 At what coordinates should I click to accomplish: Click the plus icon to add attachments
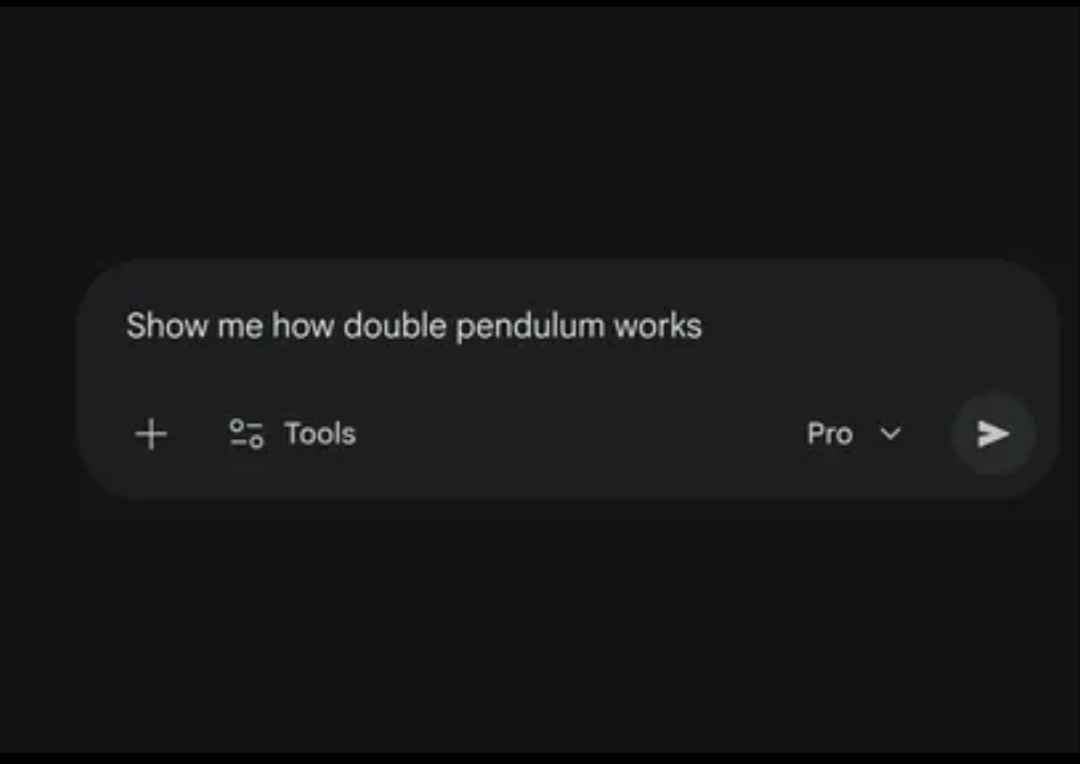(151, 434)
